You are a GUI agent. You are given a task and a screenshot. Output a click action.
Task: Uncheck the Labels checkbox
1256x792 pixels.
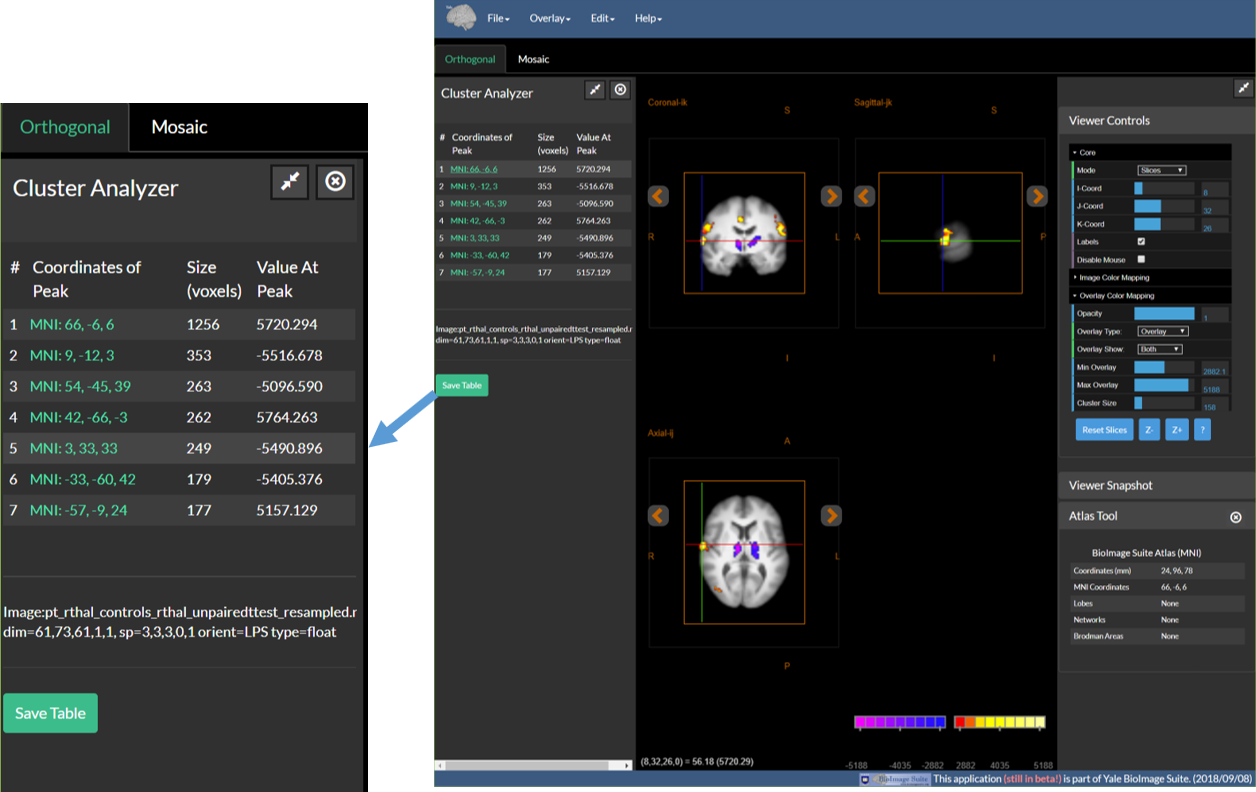(x=1141, y=242)
